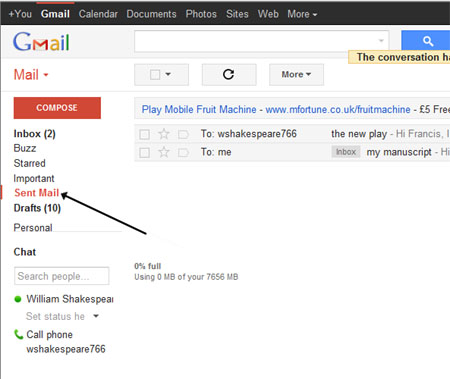Click 'To: wshakespeare766' recipient text
The height and width of the screenshot is (379, 450).
pyautogui.click(x=249, y=134)
